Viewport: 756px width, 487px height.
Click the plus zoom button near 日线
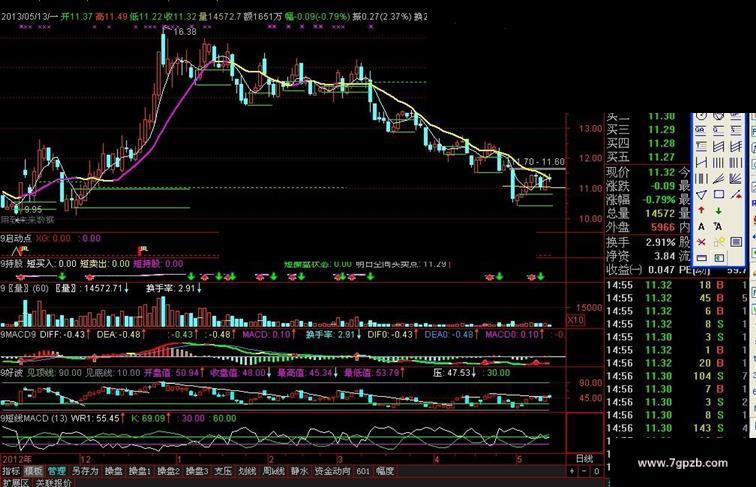click(572, 471)
